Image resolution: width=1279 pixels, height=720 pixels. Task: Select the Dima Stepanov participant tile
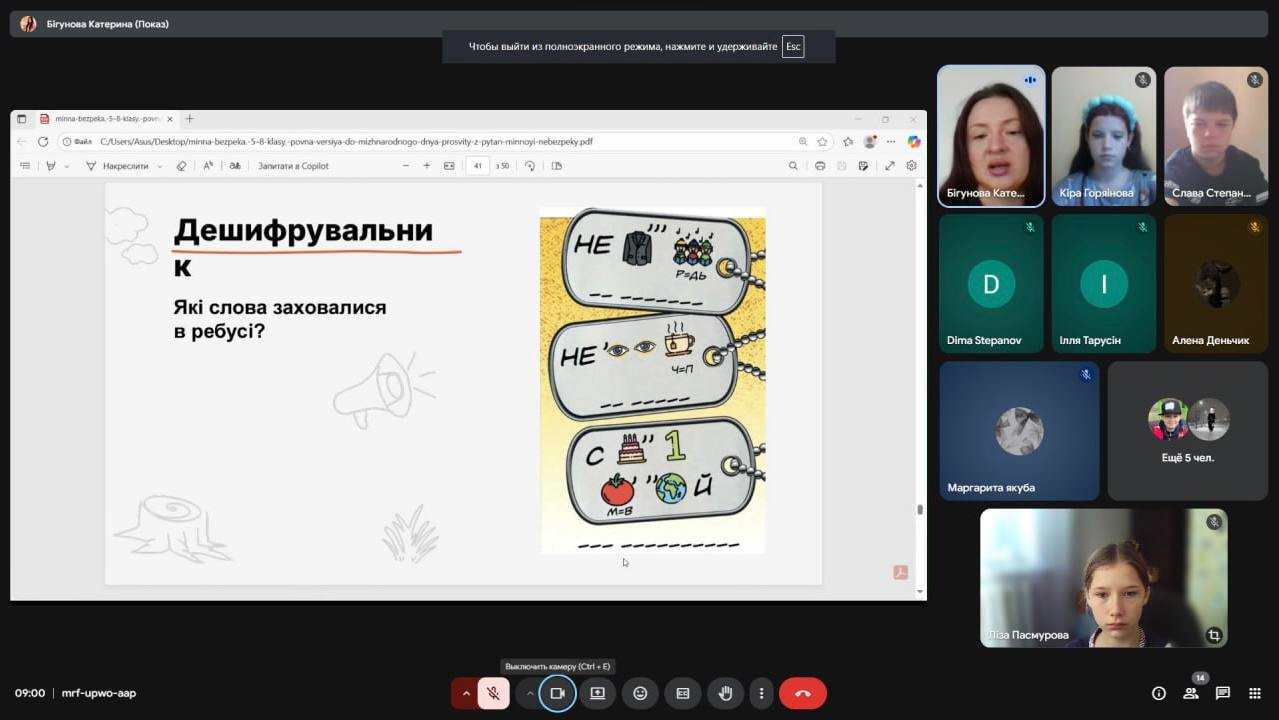click(991, 284)
